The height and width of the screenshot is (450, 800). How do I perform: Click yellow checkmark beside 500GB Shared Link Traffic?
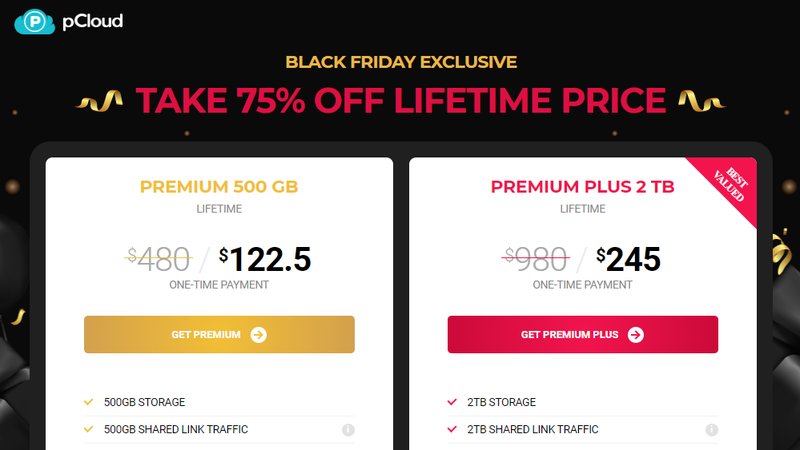tap(89, 429)
